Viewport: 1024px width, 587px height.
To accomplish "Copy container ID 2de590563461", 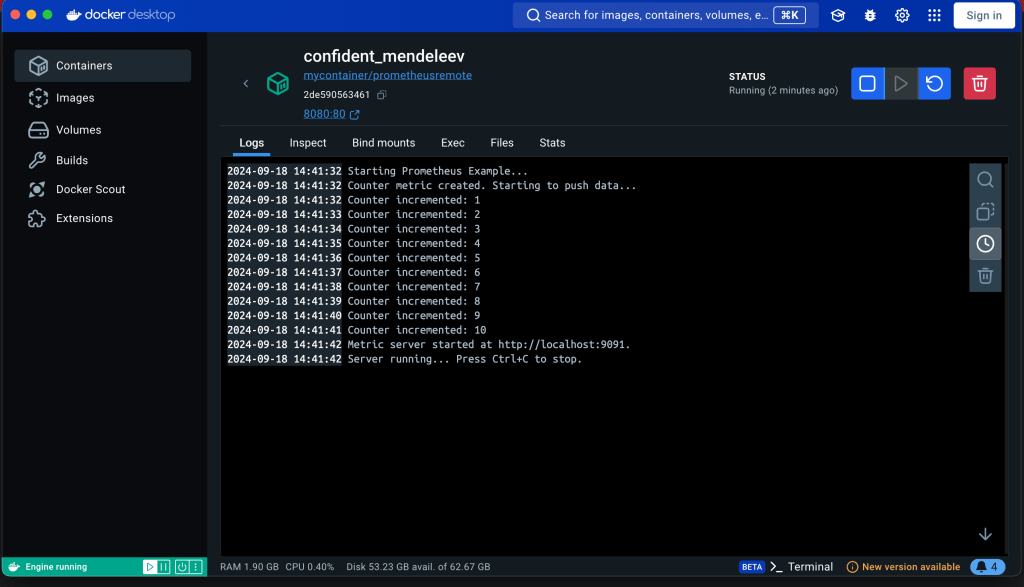I will click(382, 95).
